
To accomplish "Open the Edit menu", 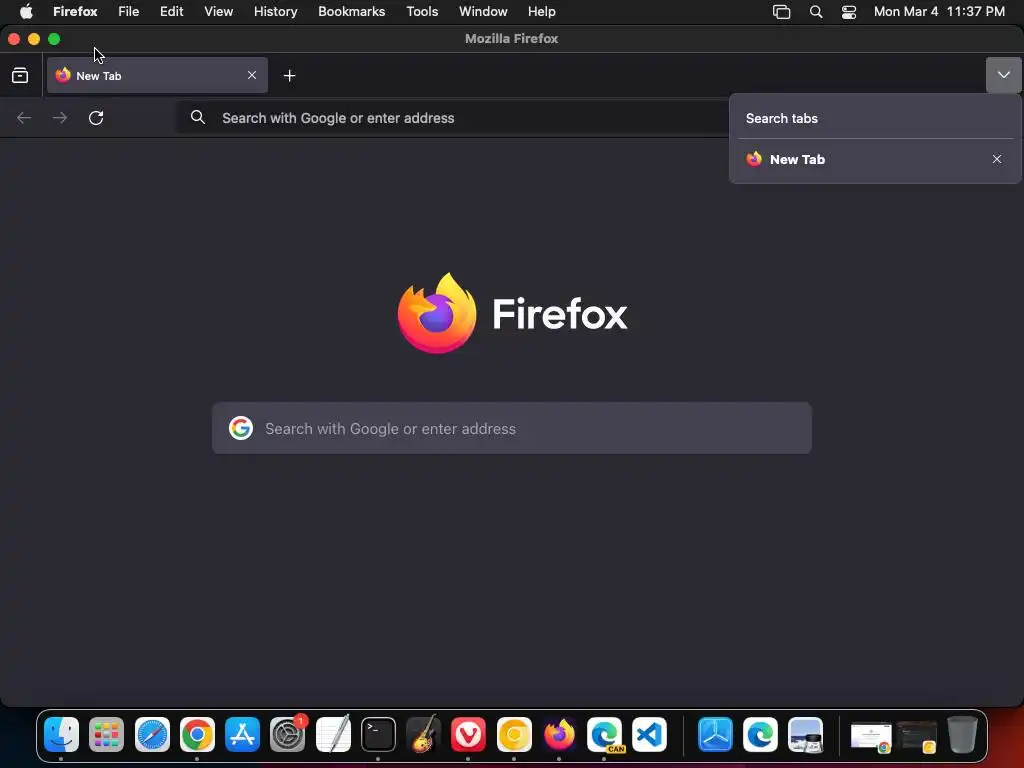I will [x=172, y=12].
